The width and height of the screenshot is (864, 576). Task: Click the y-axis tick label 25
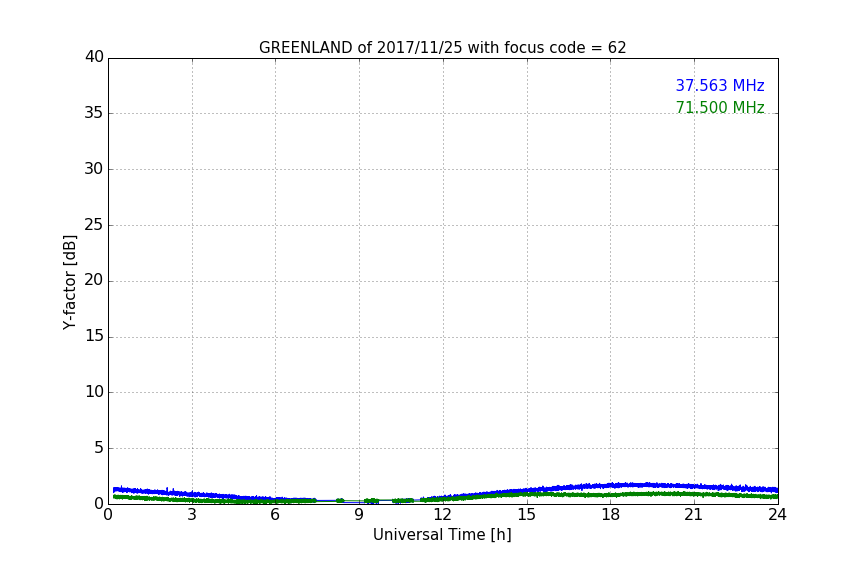tap(94, 224)
